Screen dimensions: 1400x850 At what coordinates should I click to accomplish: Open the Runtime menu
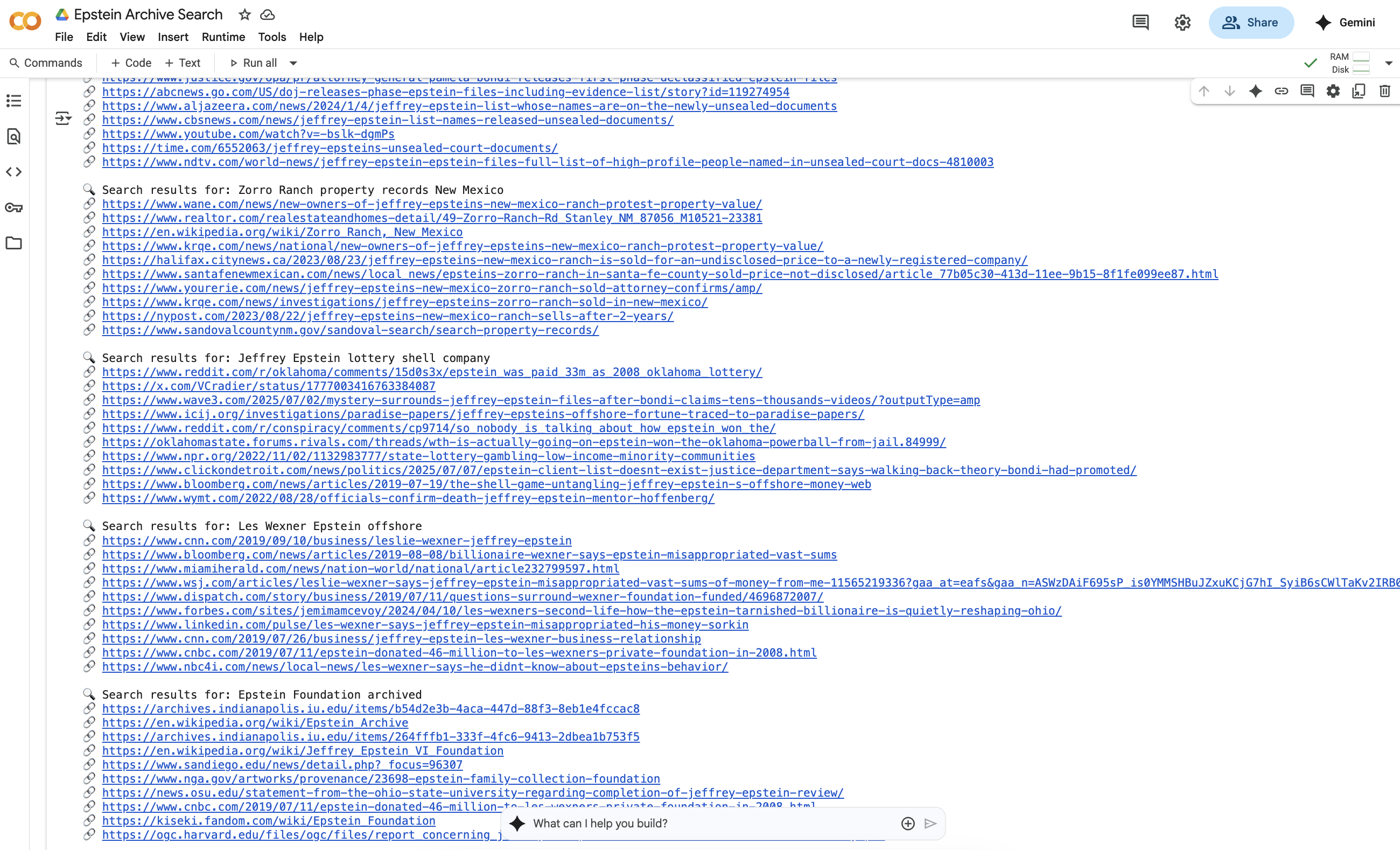223,37
